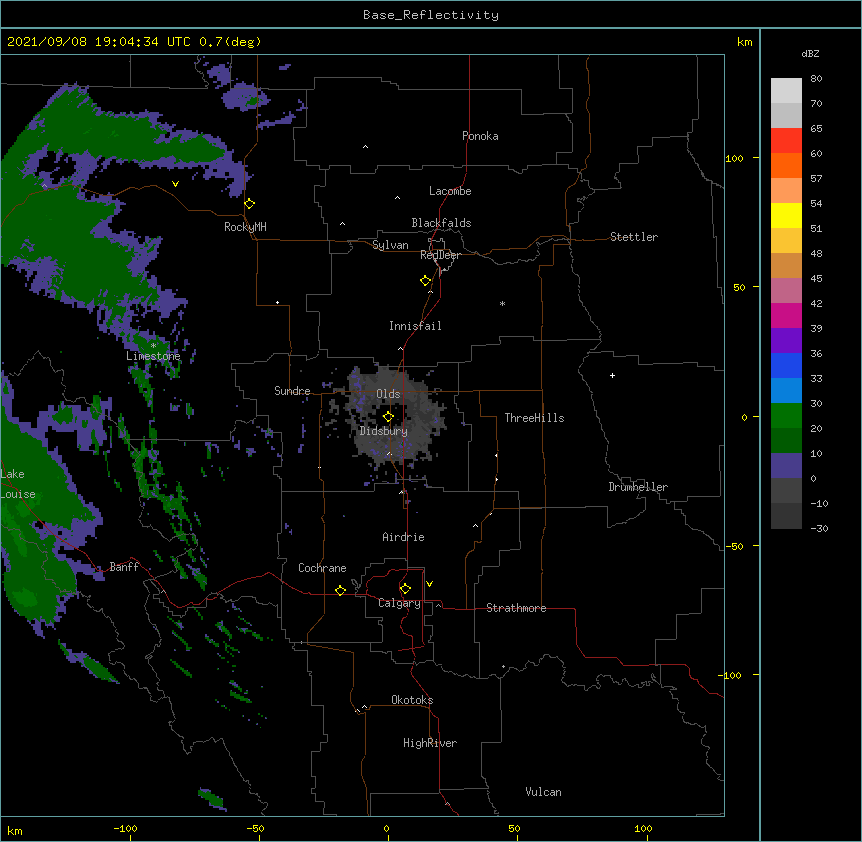Click the green 30 dBZ legend swatch
The height and width of the screenshot is (842, 862).
786,416
